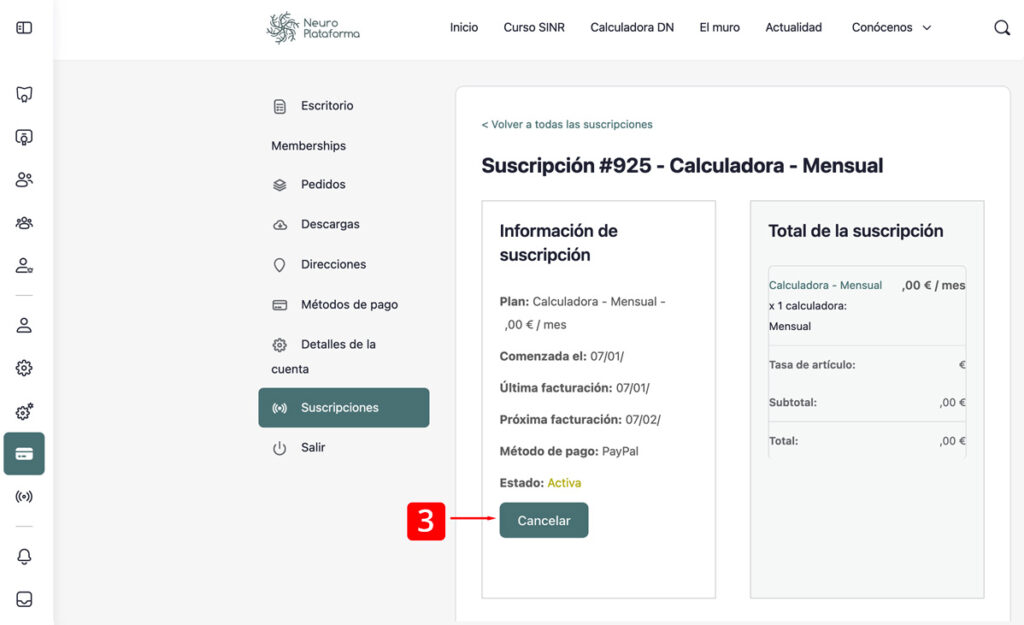Click the Escritorio document icon
This screenshot has height=625, width=1024.
[x=280, y=106]
